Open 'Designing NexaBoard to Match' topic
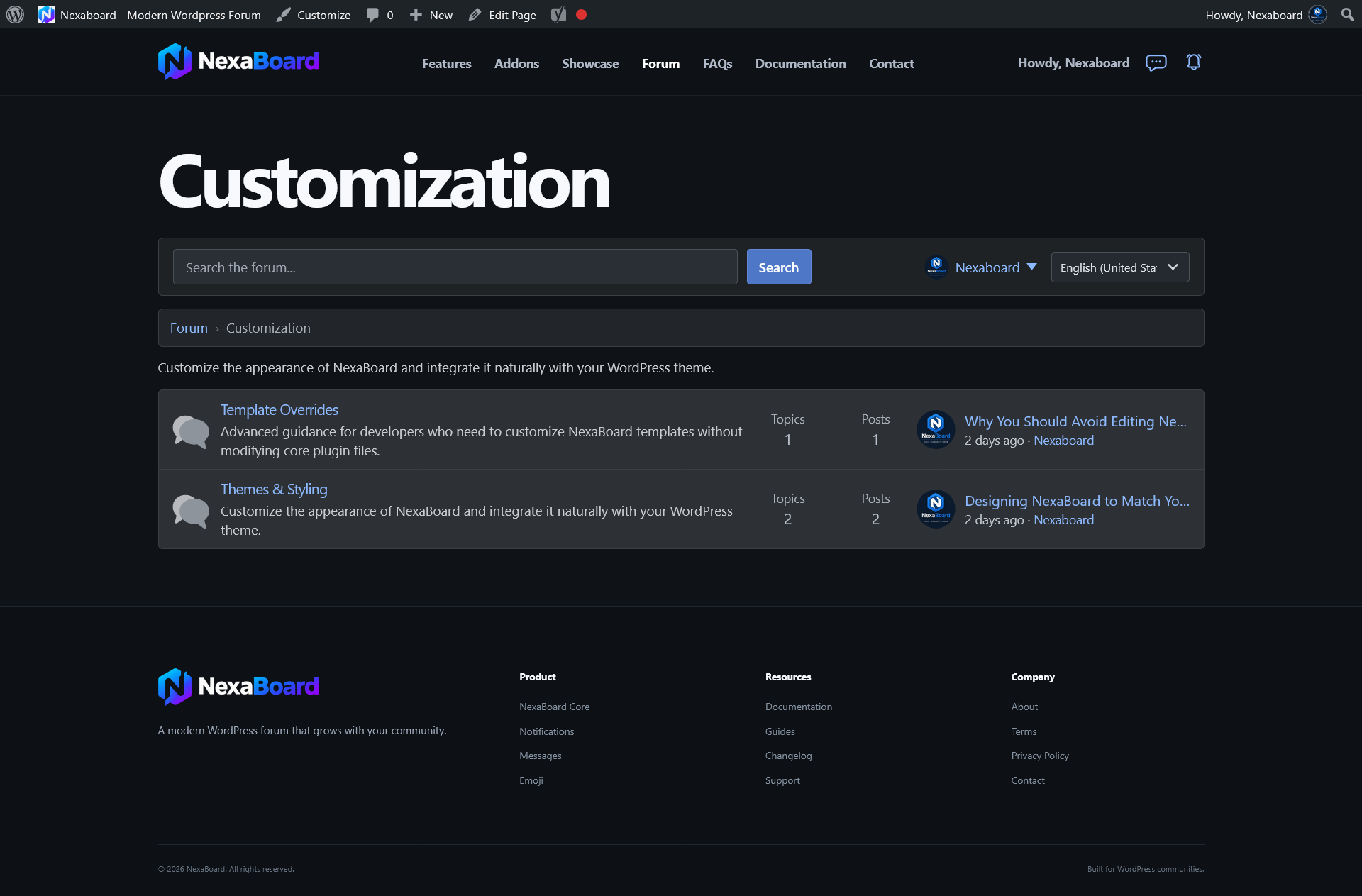 (x=1077, y=501)
